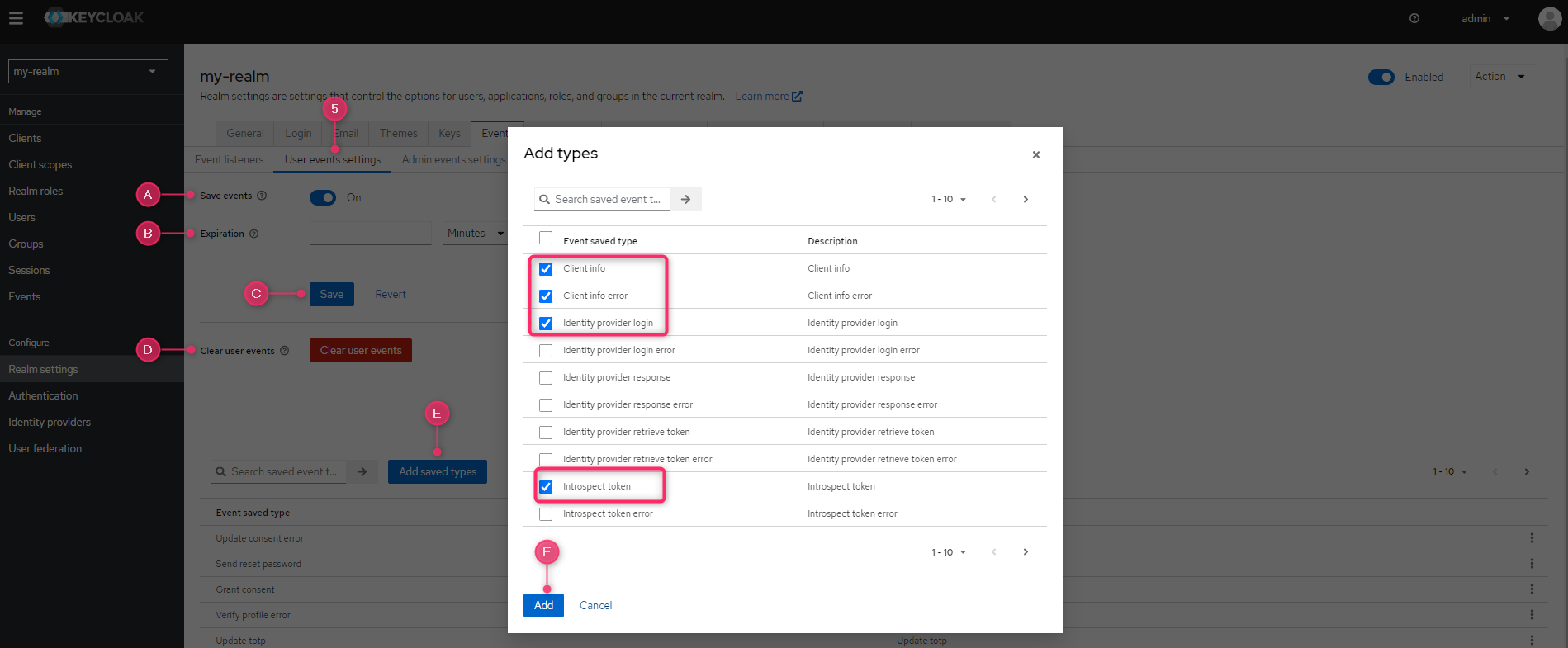The image size is (1568, 648).
Task: Click the Keycloak logo
Action: [x=93, y=17]
